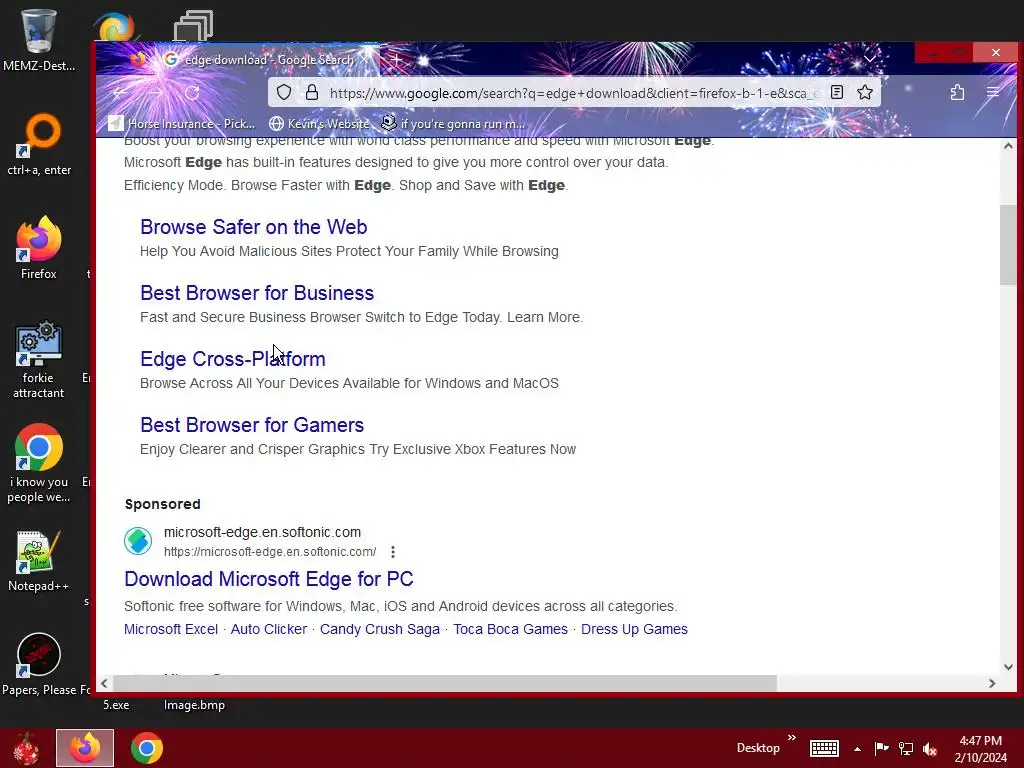Select the Firefox desktop shortcut
The image size is (1024, 768).
tap(39, 248)
